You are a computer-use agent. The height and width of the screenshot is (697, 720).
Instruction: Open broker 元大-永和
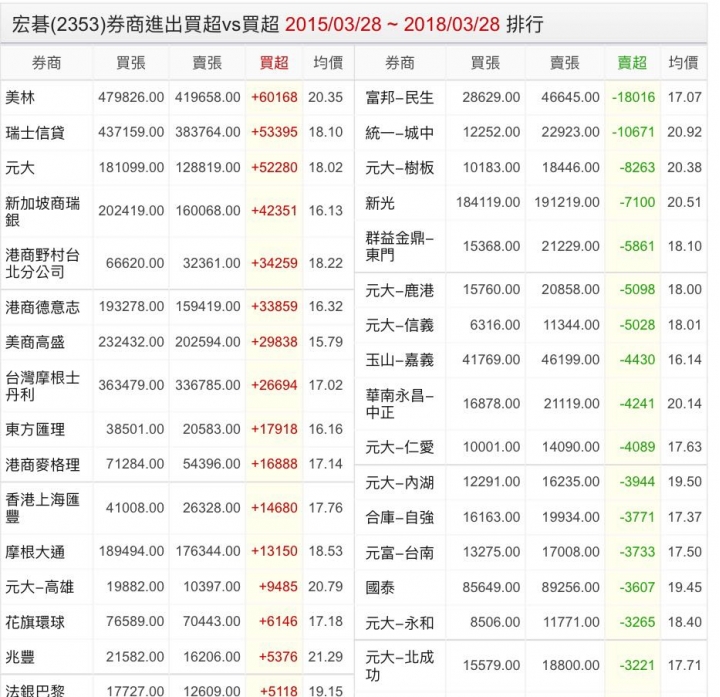coord(399,623)
